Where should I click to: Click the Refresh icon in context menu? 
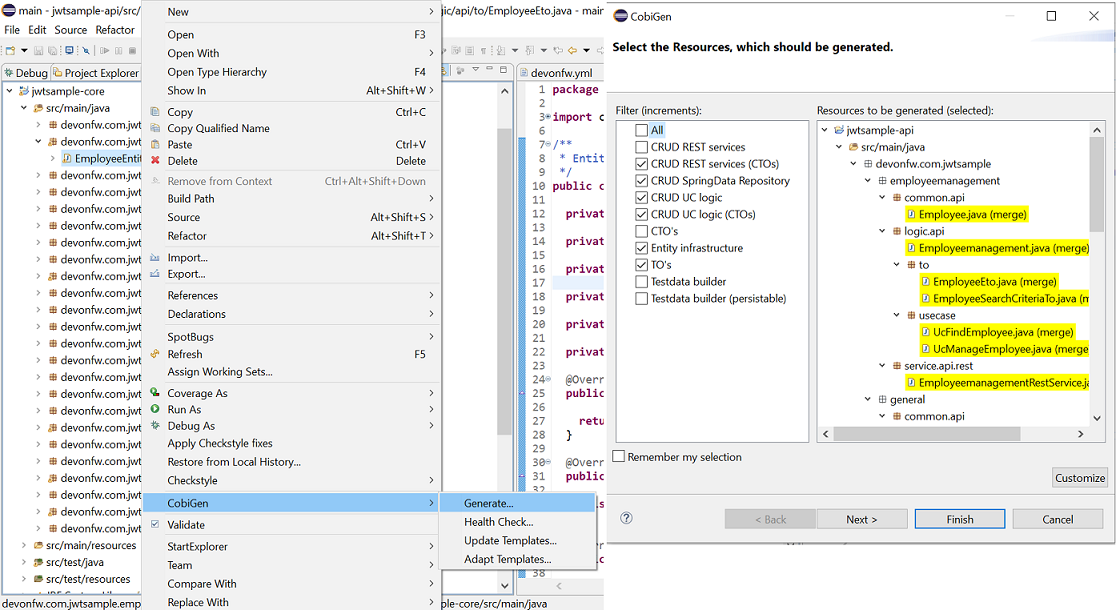tap(155, 354)
